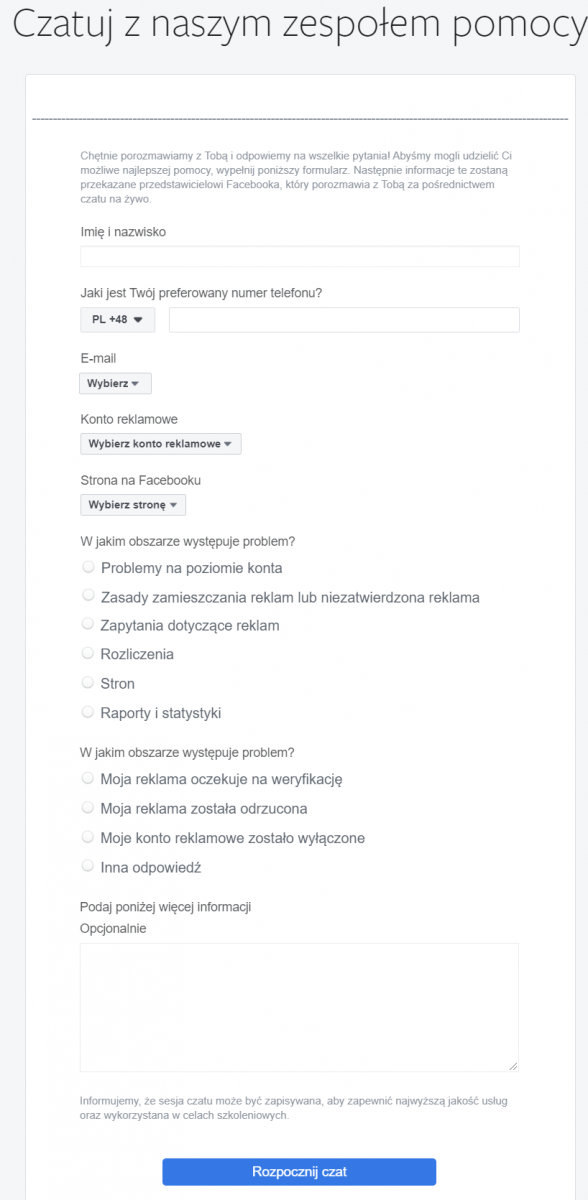This screenshot has width=588, height=1200.
Task: Open the Wybierz stronę dropdown
Action: [x=132, y=504]
